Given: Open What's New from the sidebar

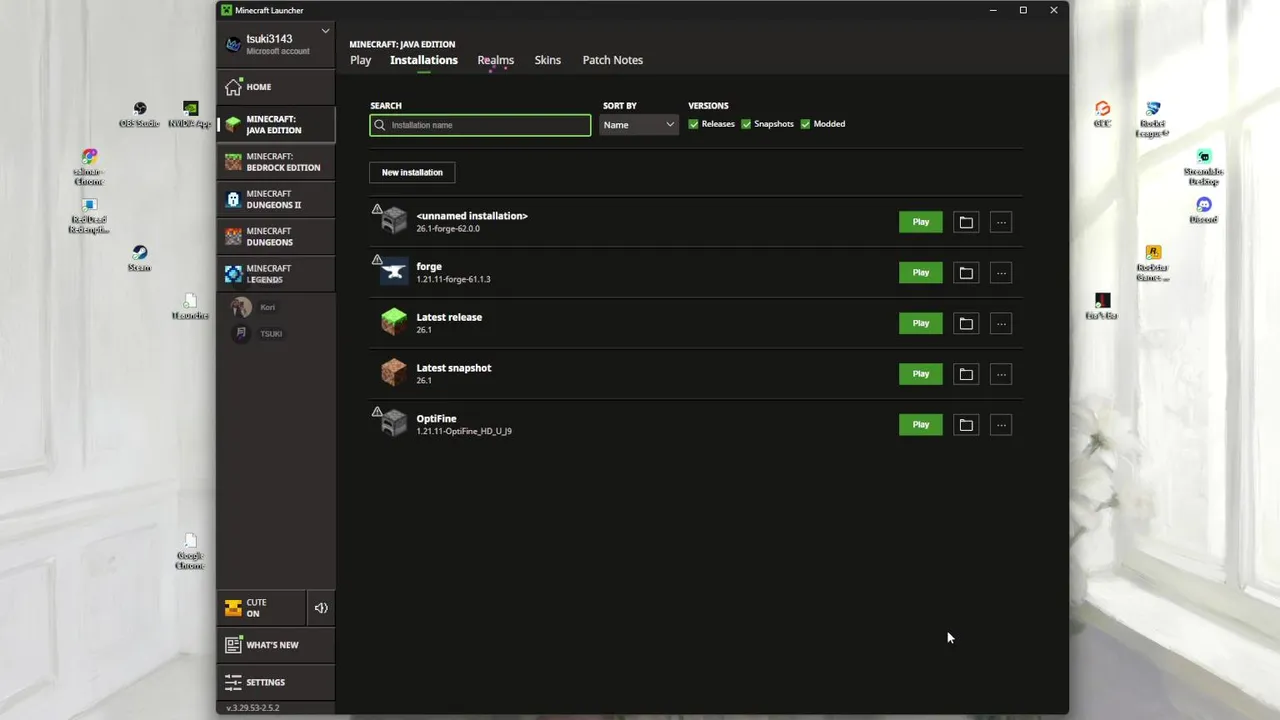Looking at the screenshot, I should (x=276, y=645).
